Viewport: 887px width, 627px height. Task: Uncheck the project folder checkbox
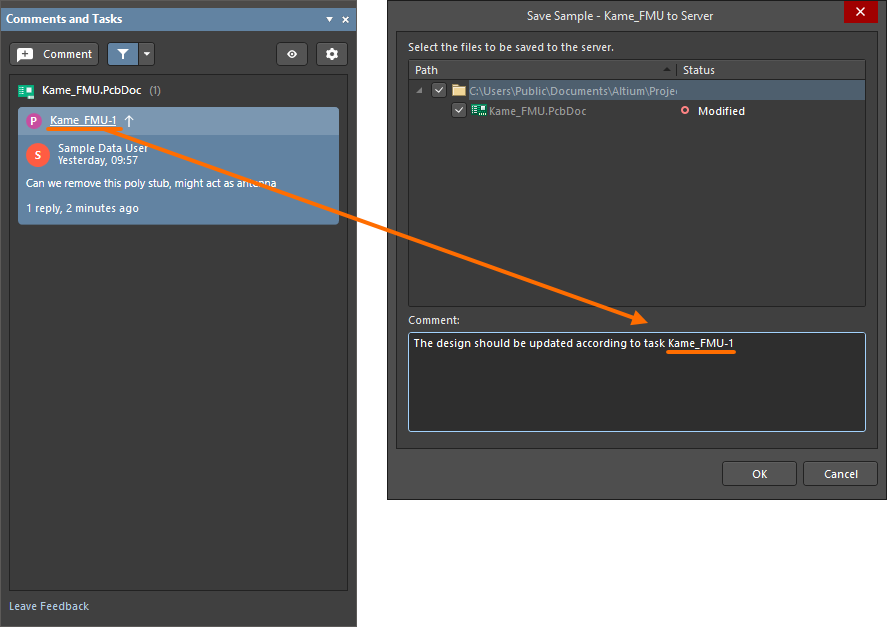[439, 90]
